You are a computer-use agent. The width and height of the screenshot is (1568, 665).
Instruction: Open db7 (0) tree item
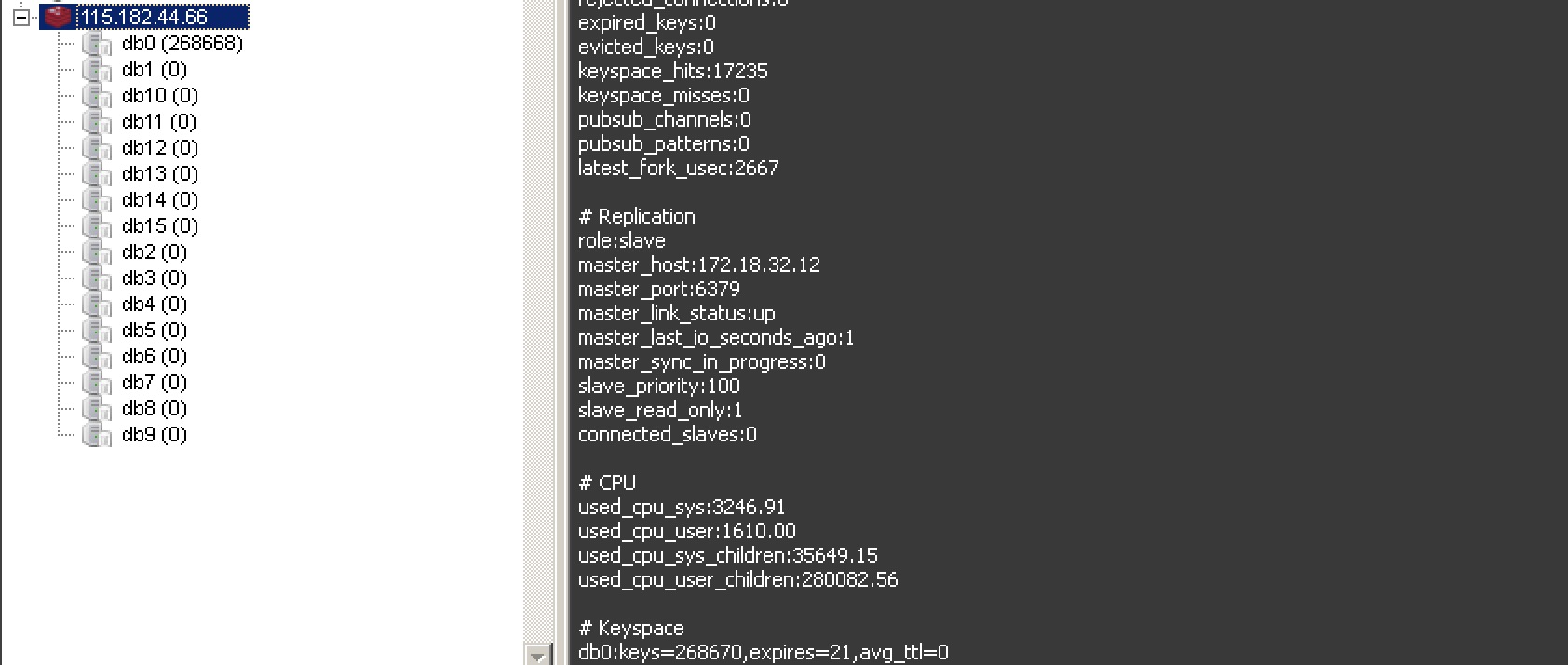point(155,383)
